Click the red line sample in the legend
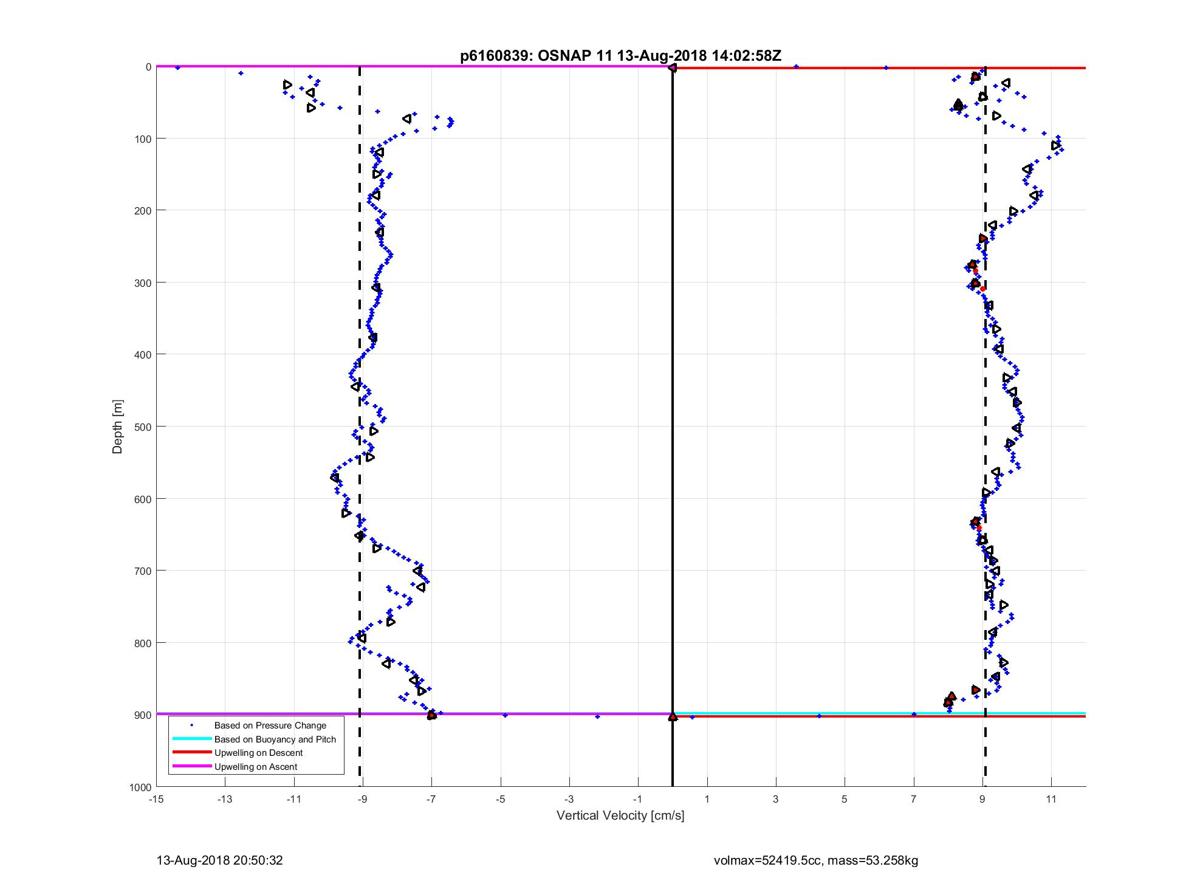1200x885 pixels. coord(191,752)
